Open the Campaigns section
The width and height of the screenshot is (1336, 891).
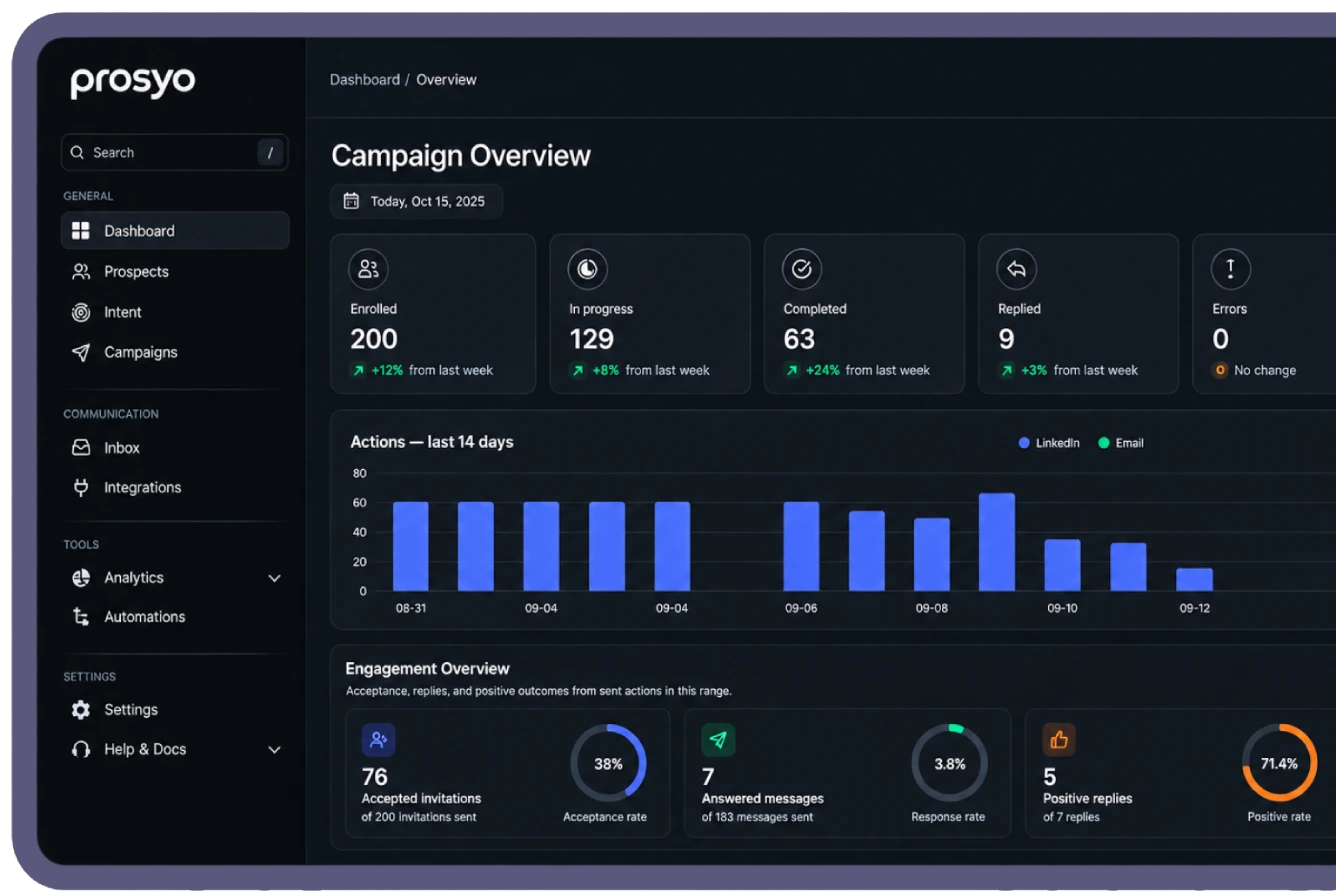point(175,352)
